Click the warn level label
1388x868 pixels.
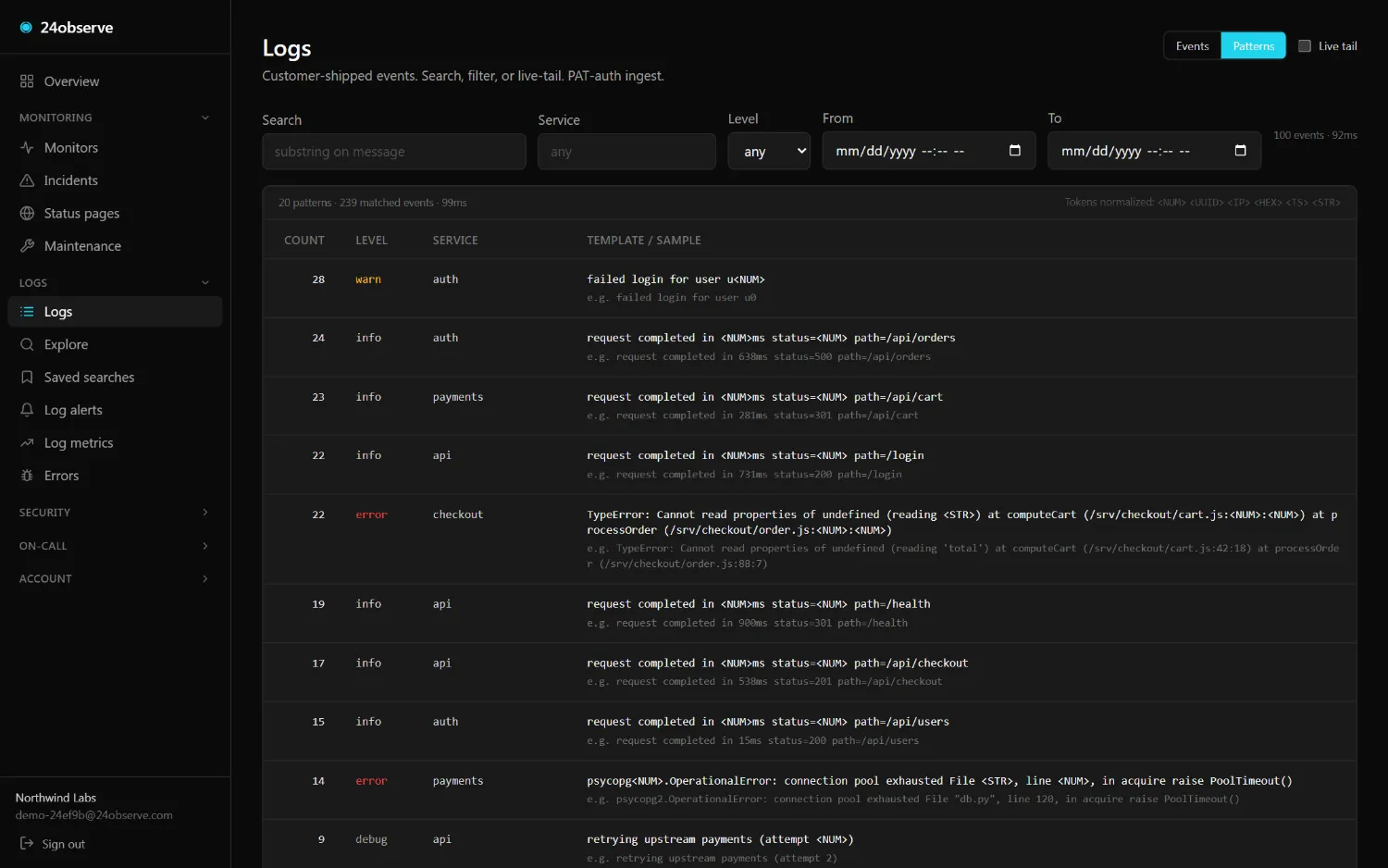(x=368, y=279)
